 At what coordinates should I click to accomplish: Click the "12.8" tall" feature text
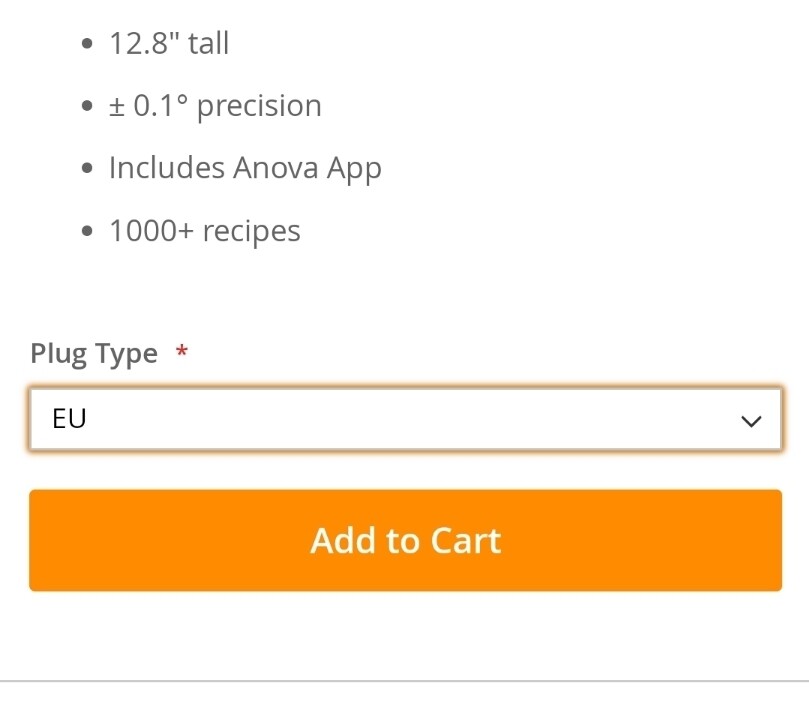(x=169, y=43)
